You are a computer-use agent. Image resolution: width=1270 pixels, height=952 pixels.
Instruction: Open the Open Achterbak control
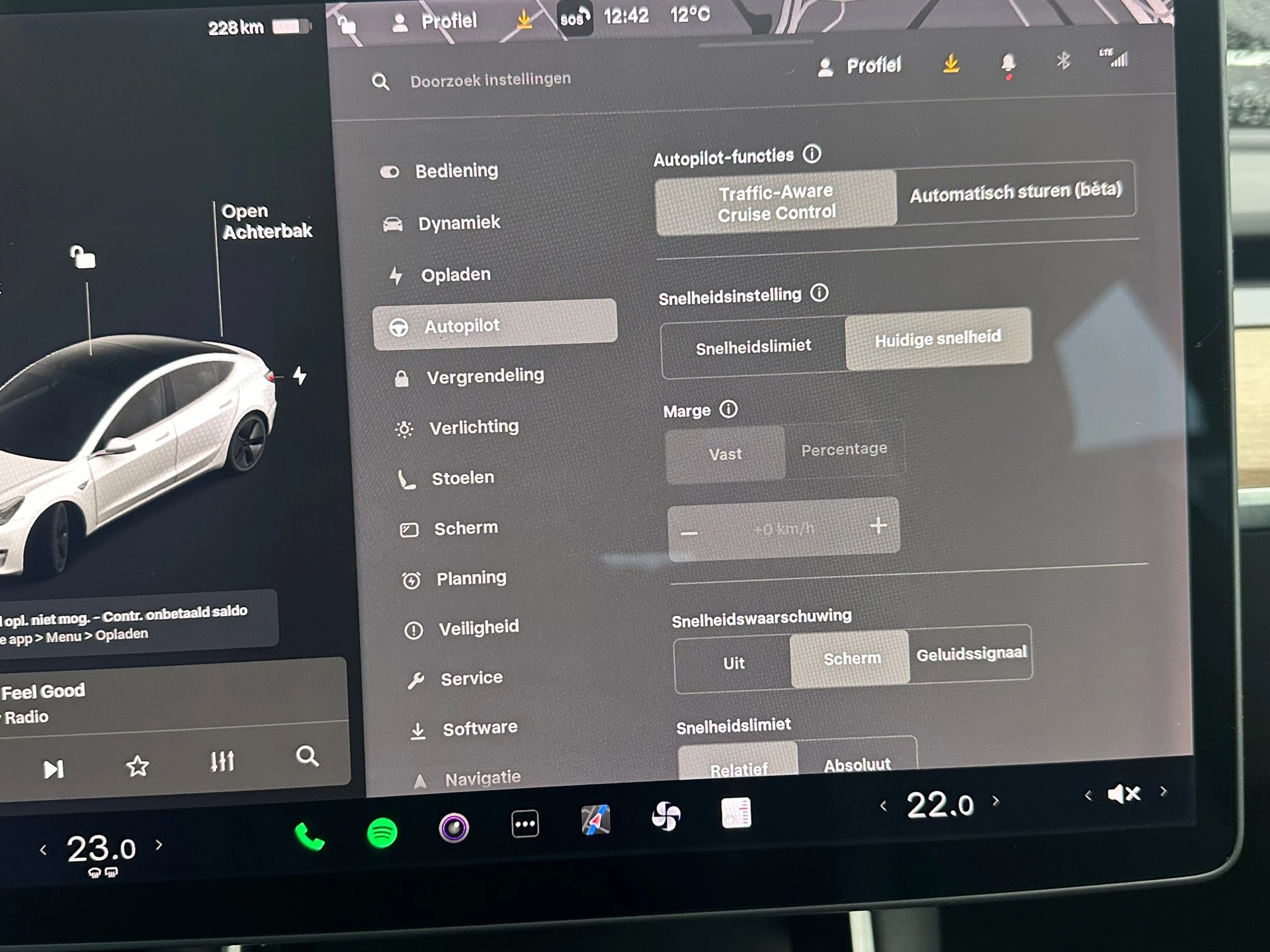(267, 221)
